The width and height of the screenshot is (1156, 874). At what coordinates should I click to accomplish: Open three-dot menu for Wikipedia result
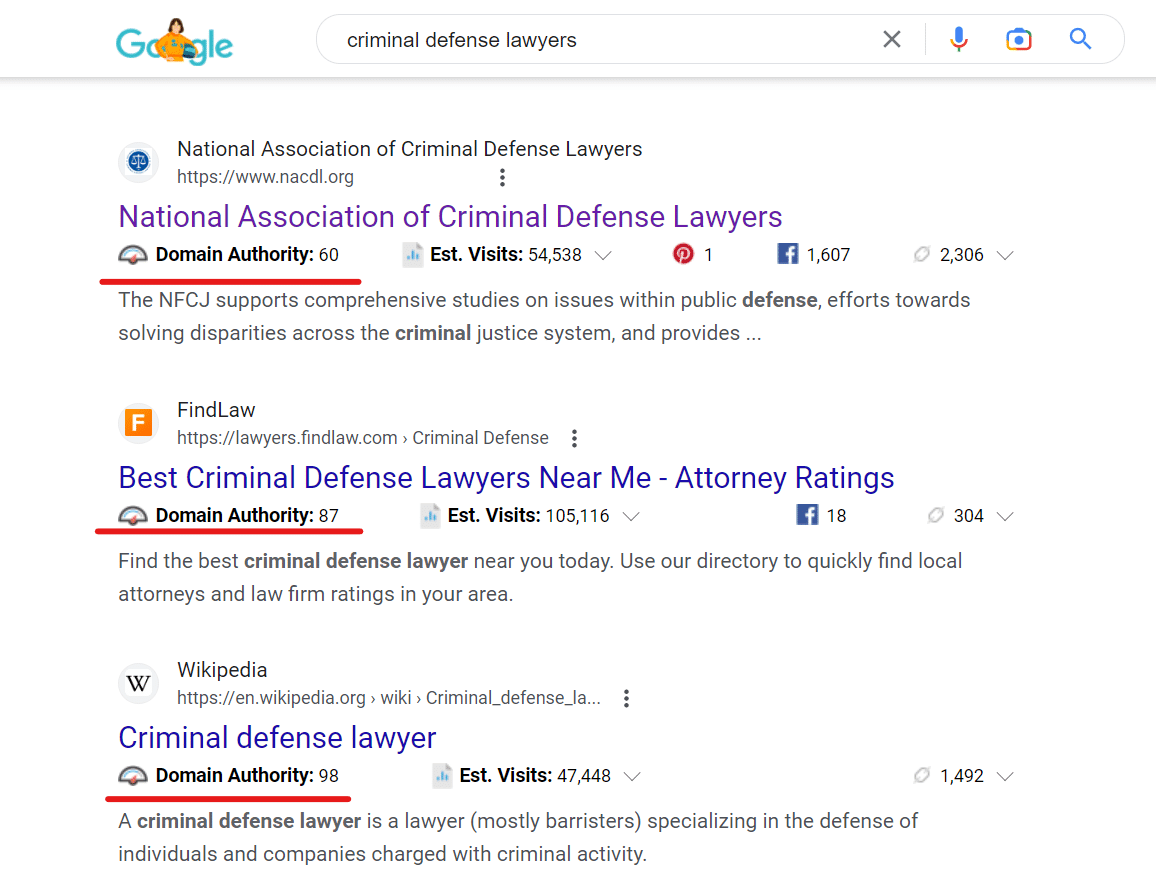tap(626, 698)
